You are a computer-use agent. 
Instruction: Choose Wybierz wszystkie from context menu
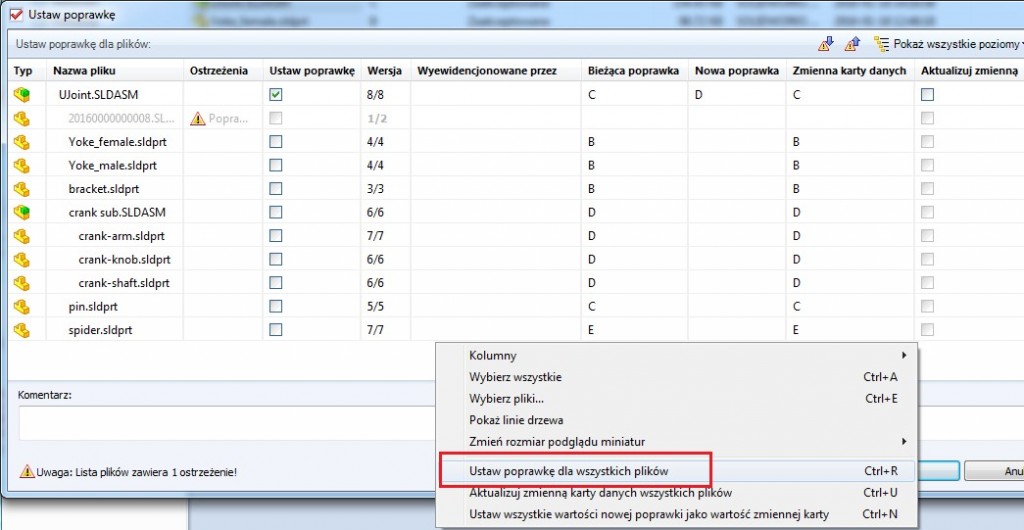click(515, 377)
